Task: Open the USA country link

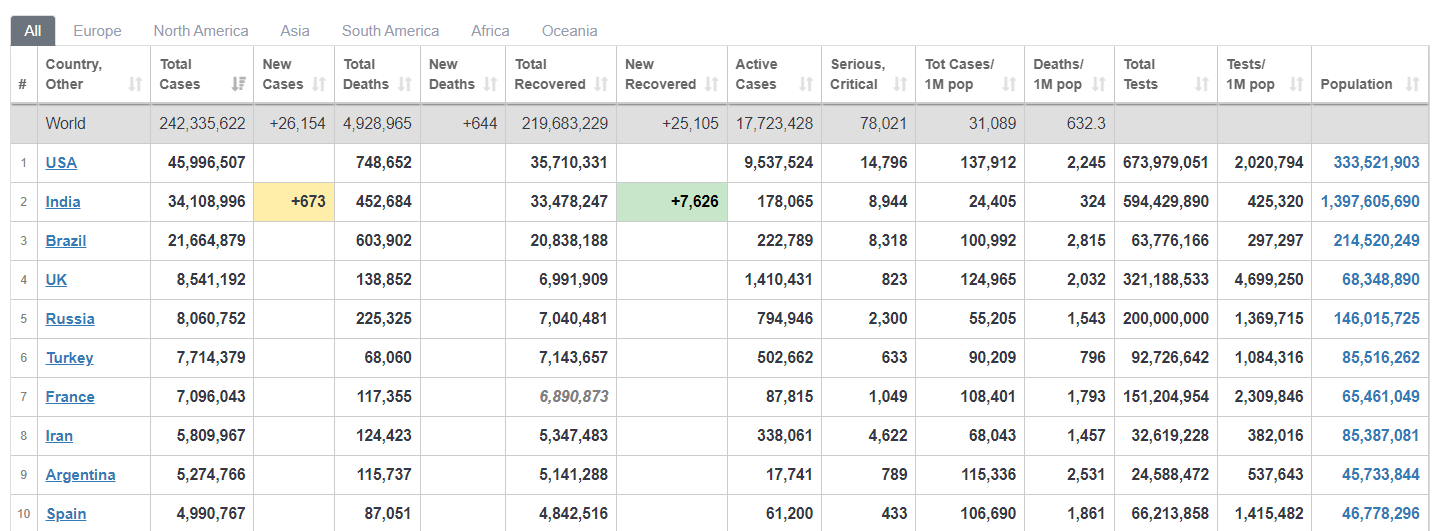Action: pyautogui.click(x=61, y=163)
